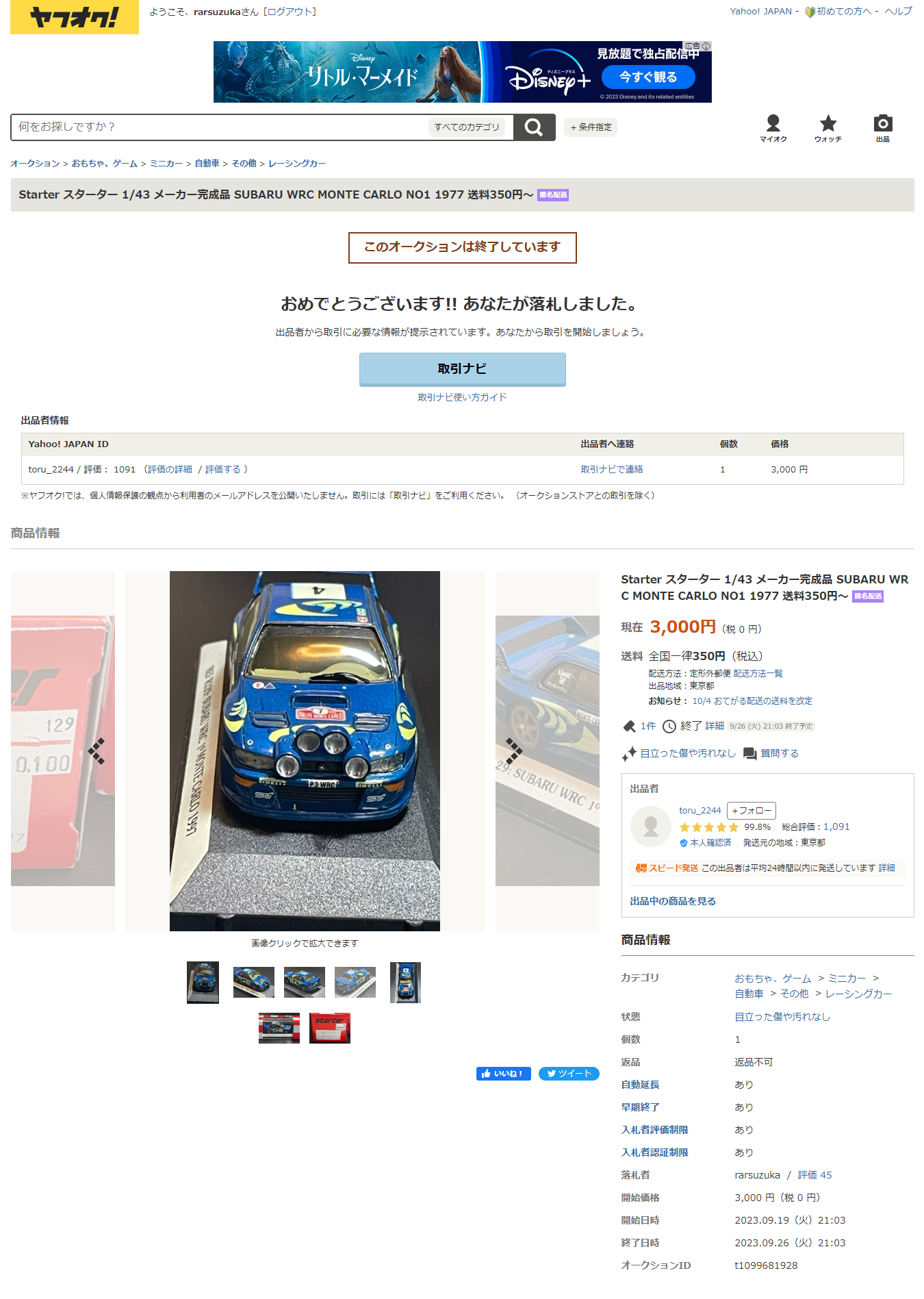
Task: Select the レーシングカー breadcrumb item
Action: 297,164
